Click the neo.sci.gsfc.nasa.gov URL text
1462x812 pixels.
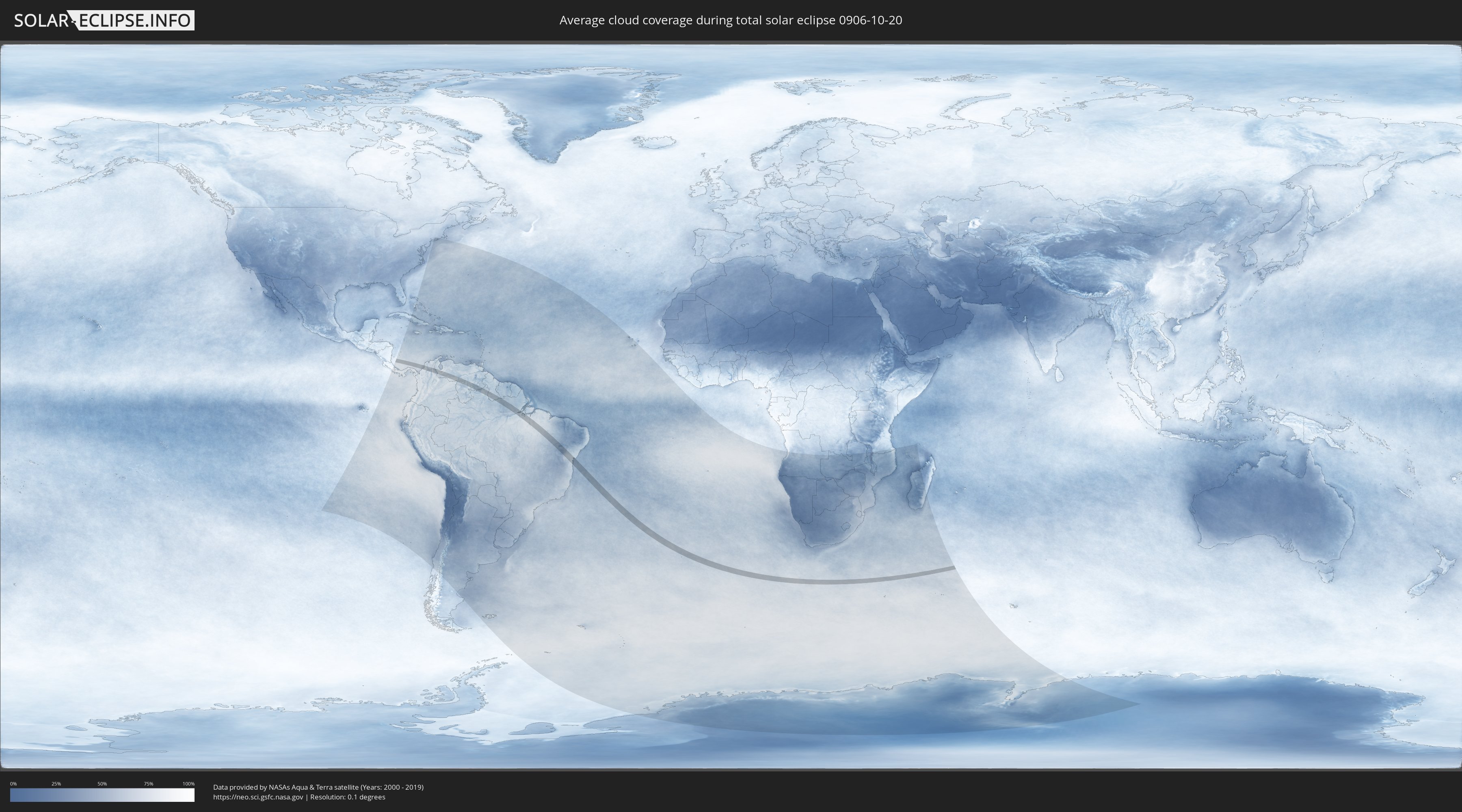(x=258, y=797)
